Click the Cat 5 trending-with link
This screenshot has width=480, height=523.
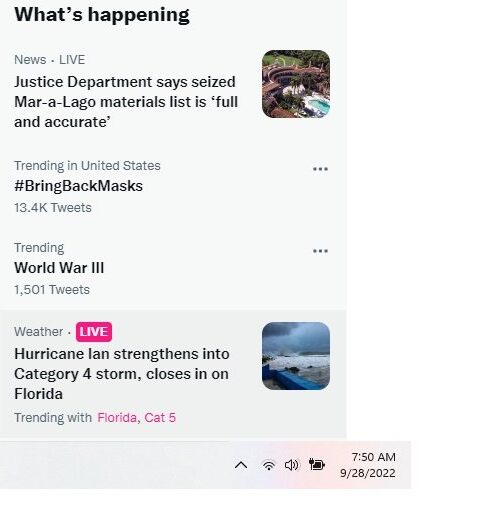tap(160, 418)
